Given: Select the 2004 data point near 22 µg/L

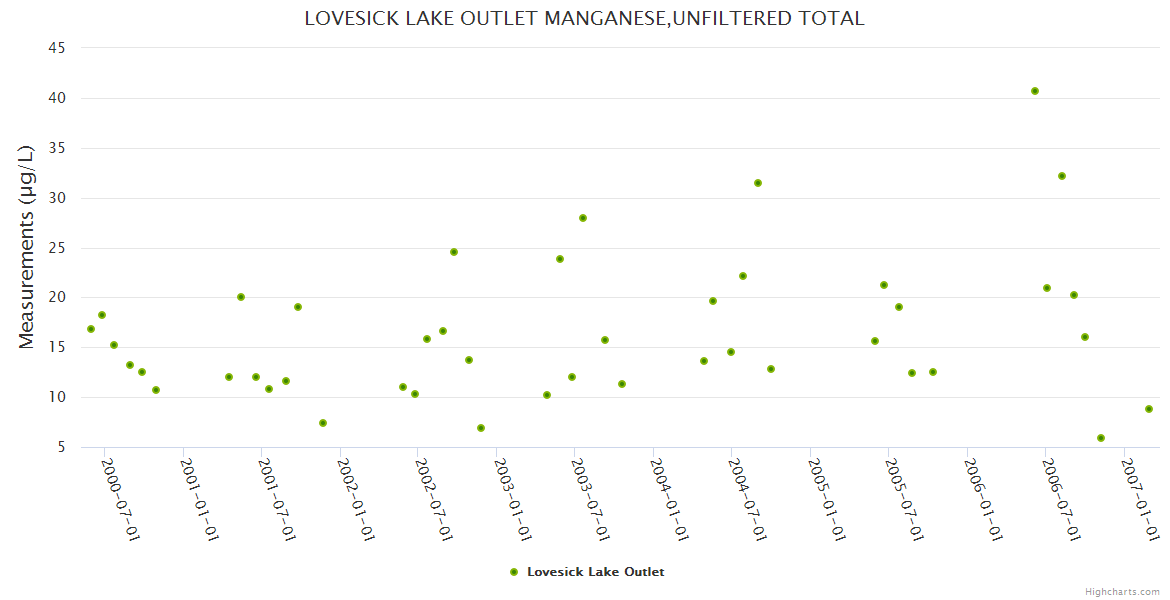Looking at the screenshot, I should [743, 276].
